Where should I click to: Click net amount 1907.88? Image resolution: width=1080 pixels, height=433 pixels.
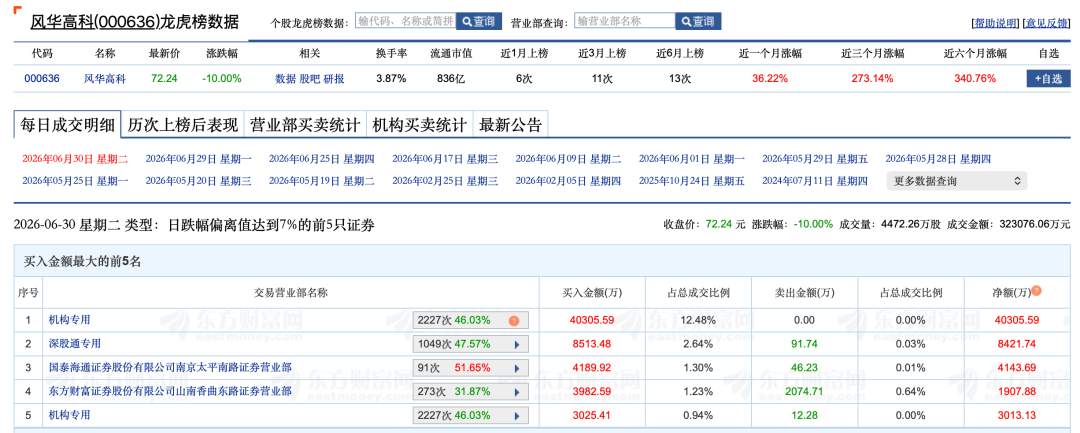click(x=1017, y=391)
